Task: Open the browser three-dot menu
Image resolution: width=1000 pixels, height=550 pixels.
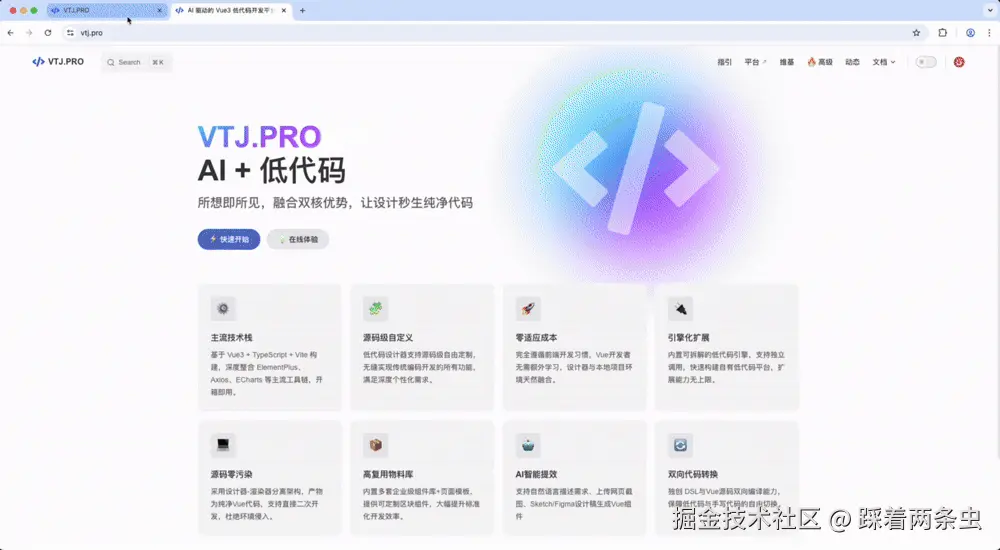Action: click(x=990, y=33)
